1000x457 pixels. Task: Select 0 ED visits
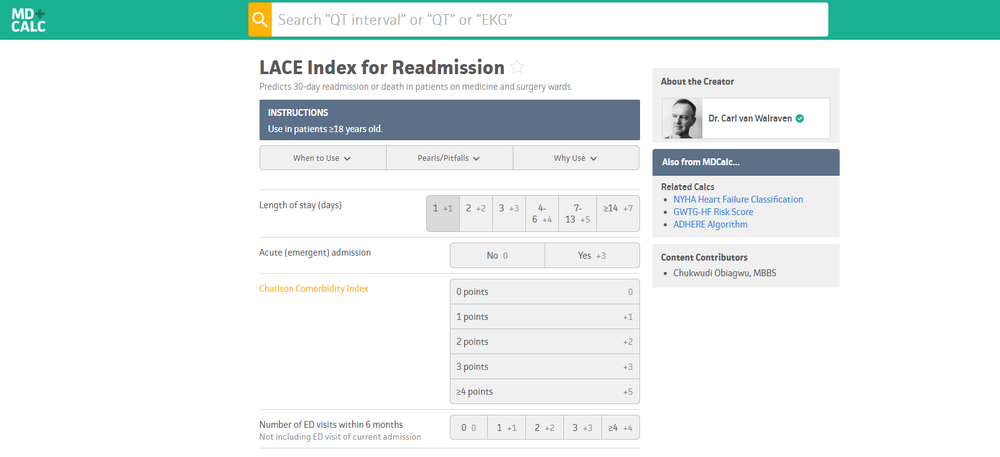469,428
